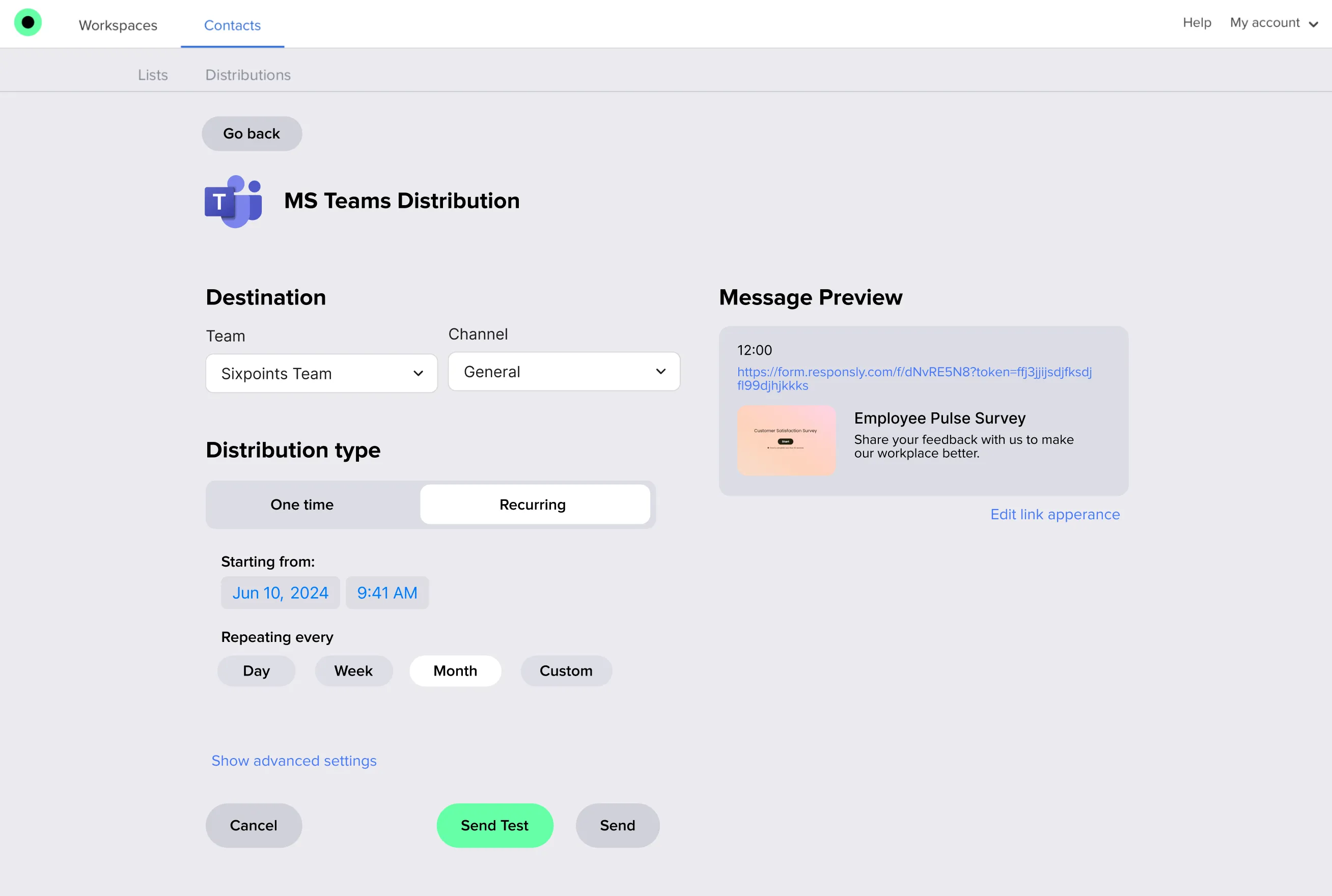Open the Team dropdown showing Sixpoints Team
The width and height of the screenshot is (1332, 896).
[x=321, y=373]
